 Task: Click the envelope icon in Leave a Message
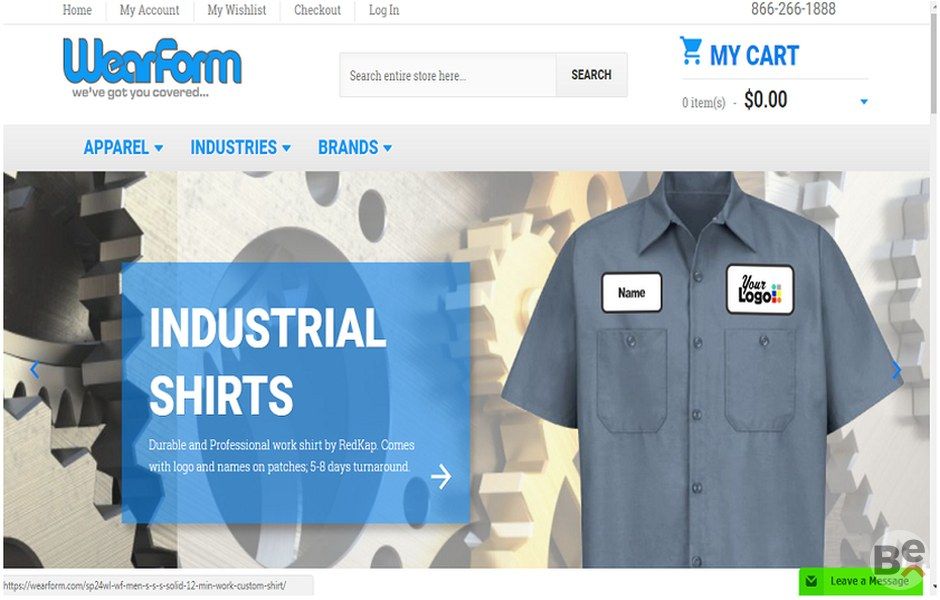tap(811, 581)
